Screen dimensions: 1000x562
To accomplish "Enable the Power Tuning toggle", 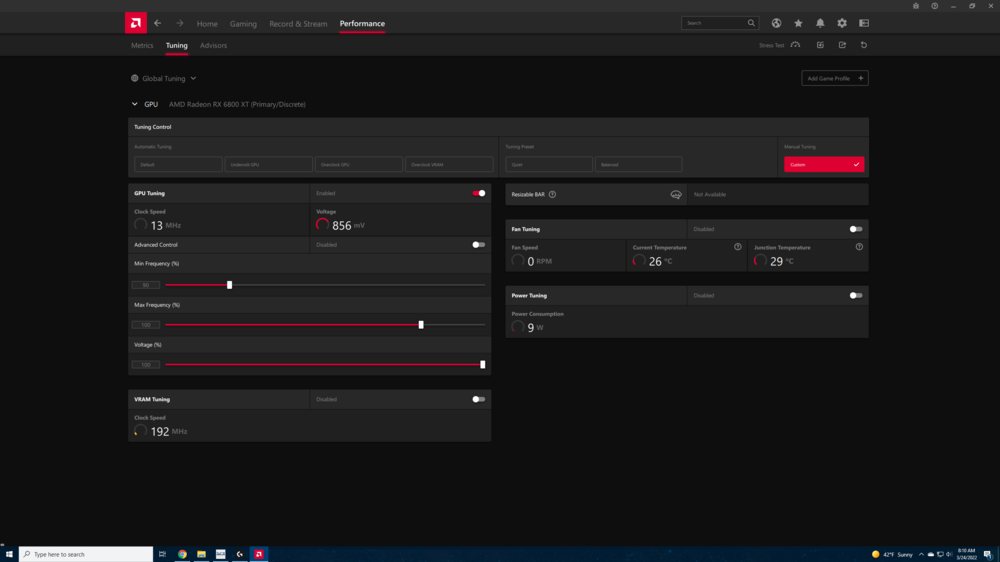I will click(x=856, y=295).
